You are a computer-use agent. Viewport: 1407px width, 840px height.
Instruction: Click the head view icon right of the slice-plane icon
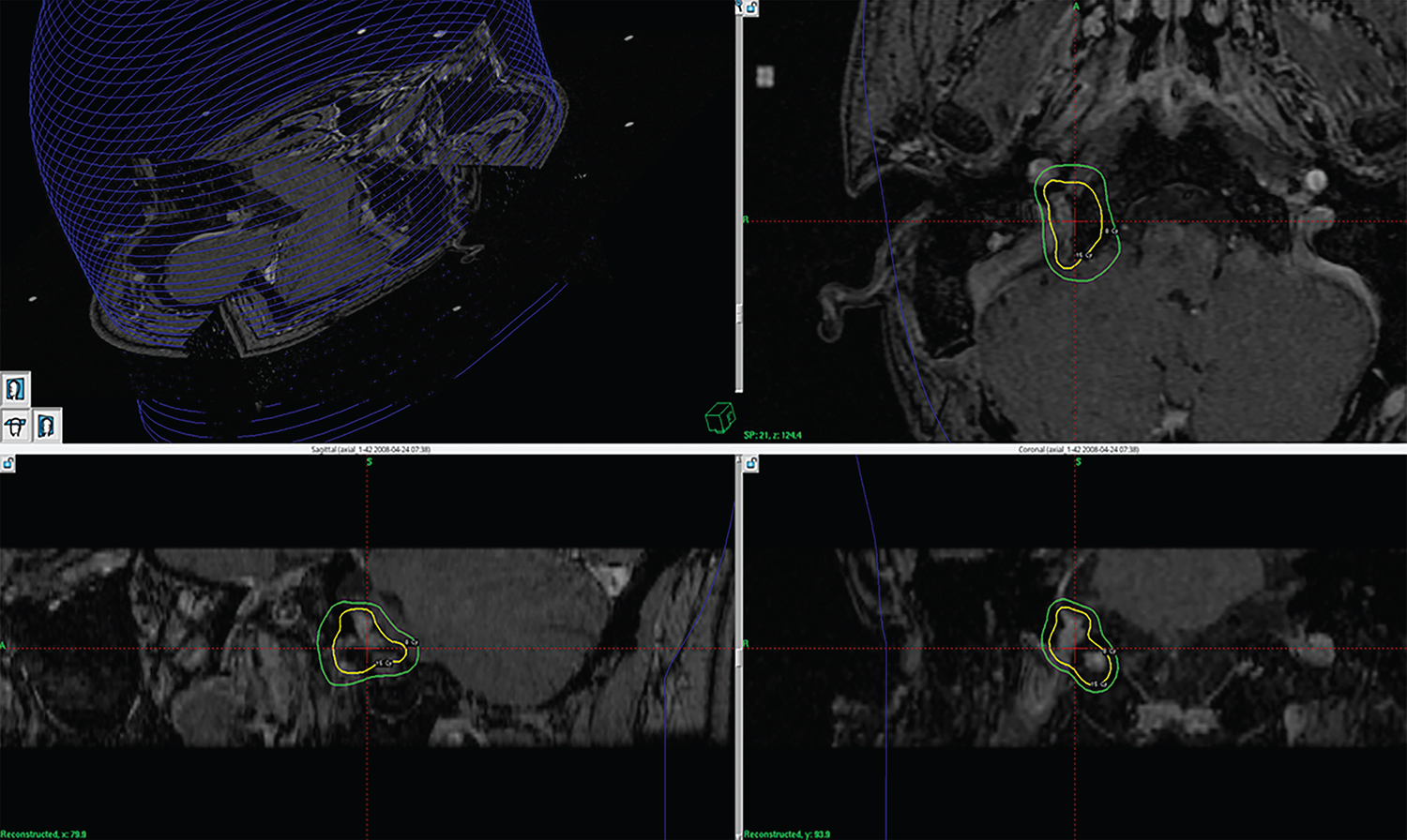(46, 425)
